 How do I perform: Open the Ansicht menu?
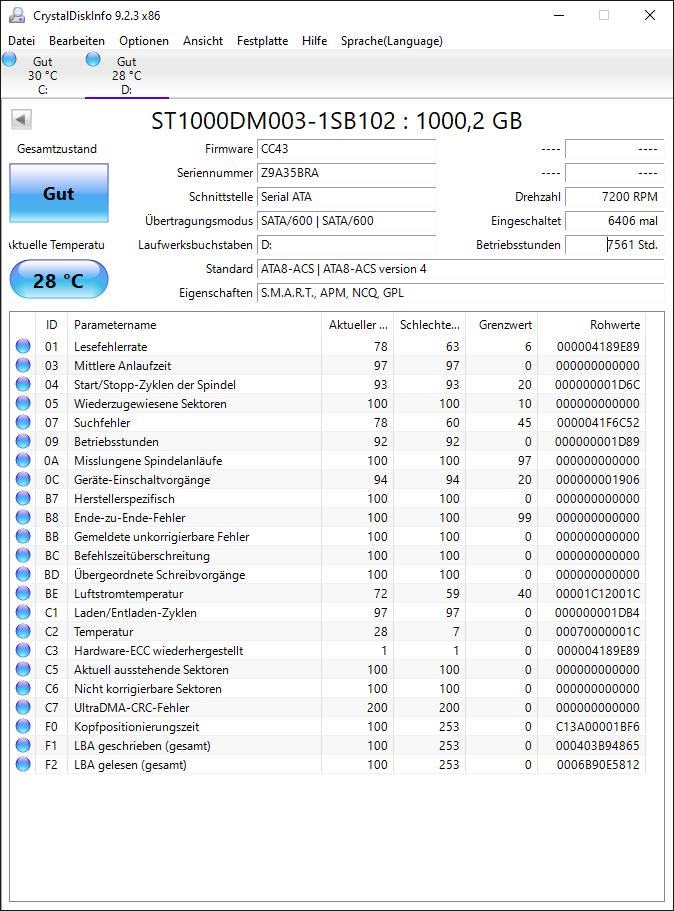203,41
